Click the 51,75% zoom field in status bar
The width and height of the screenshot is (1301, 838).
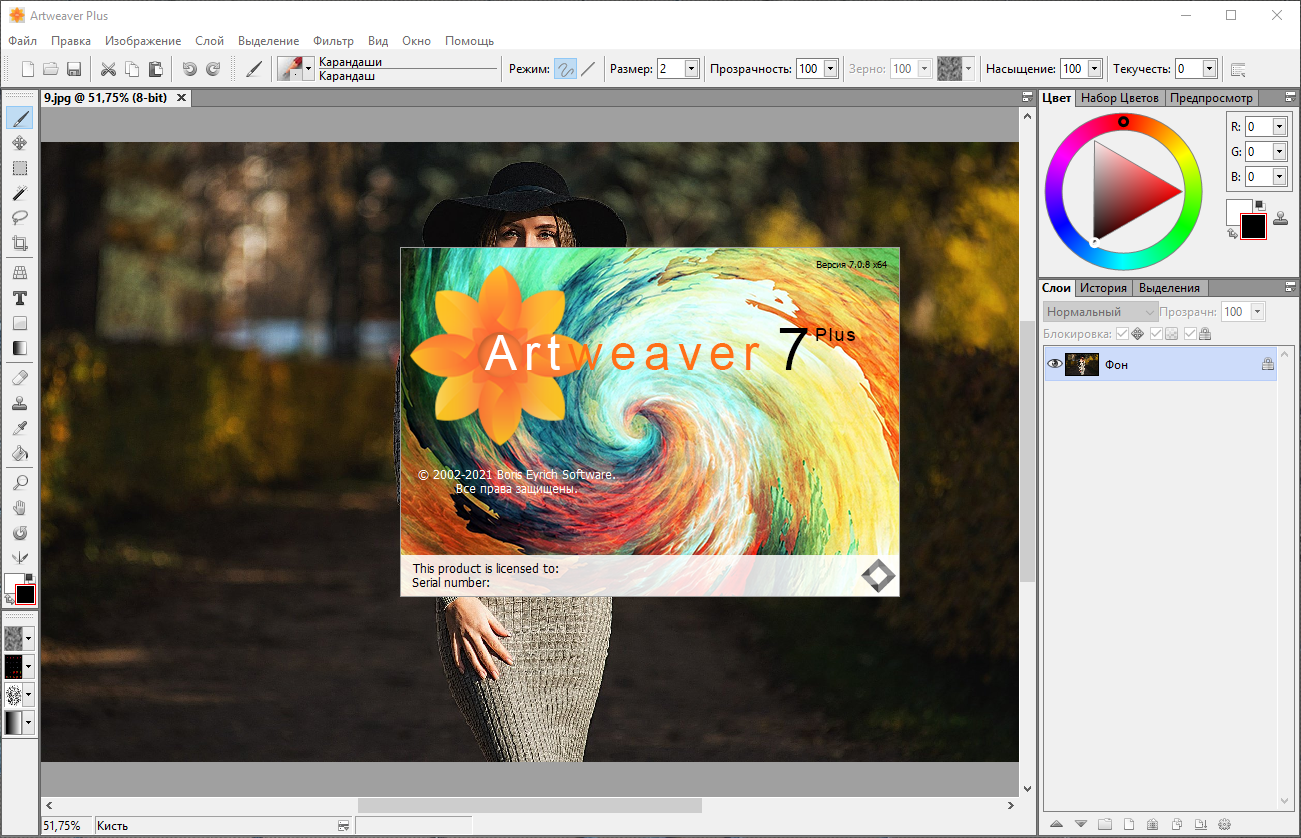(66, 826)
